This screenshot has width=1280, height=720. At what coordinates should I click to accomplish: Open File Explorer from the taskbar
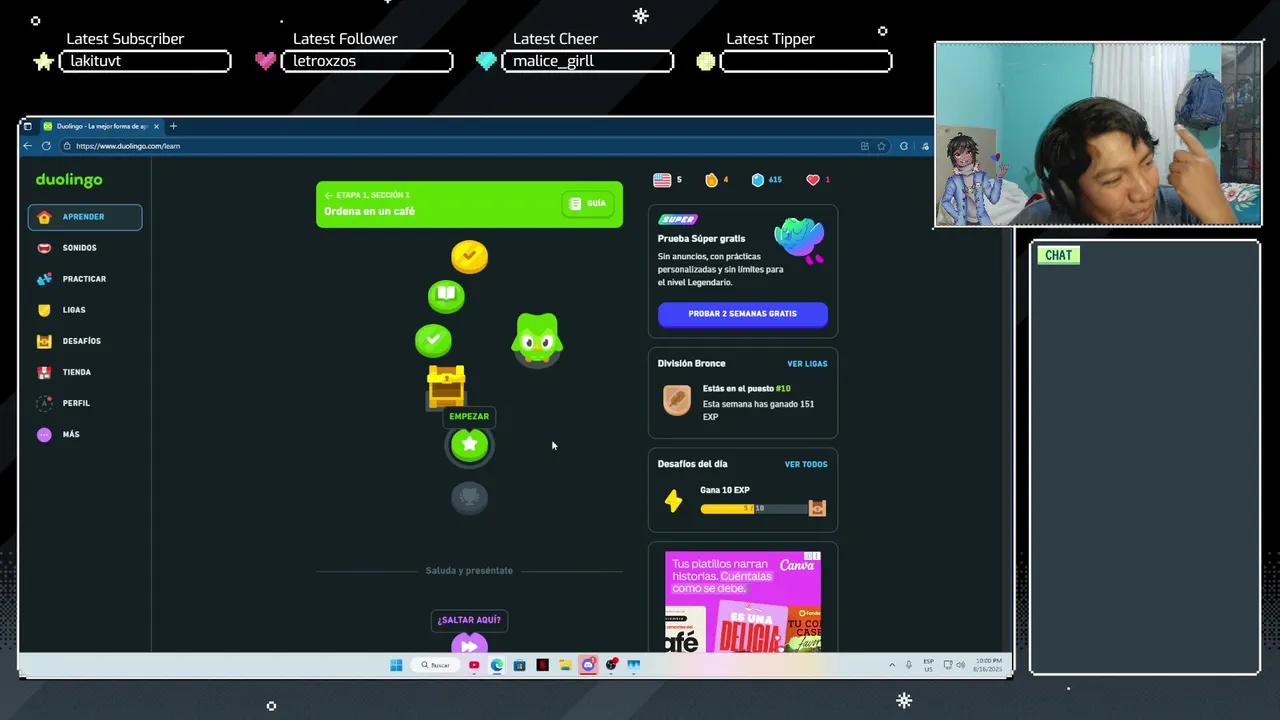565,665
